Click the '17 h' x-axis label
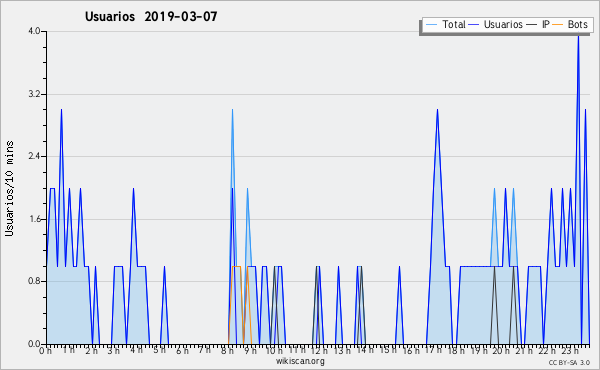600x370 pixels. [x=433, y=350]
